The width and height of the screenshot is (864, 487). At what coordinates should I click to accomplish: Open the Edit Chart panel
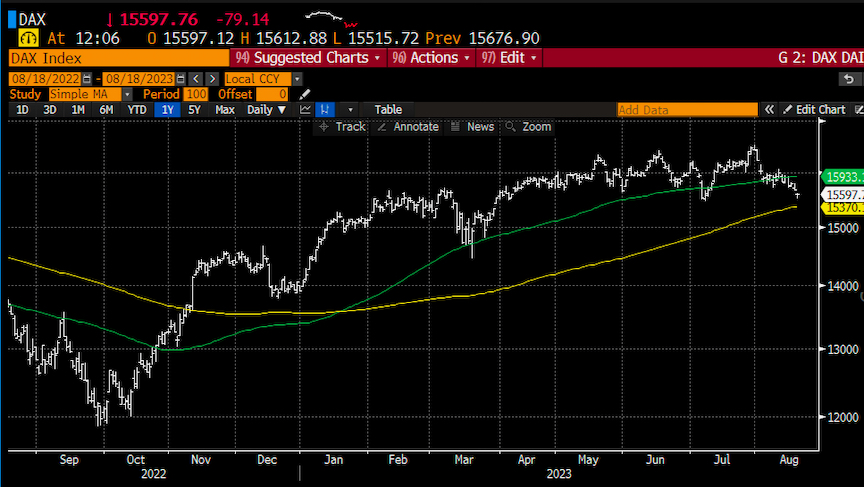(814, 110)
